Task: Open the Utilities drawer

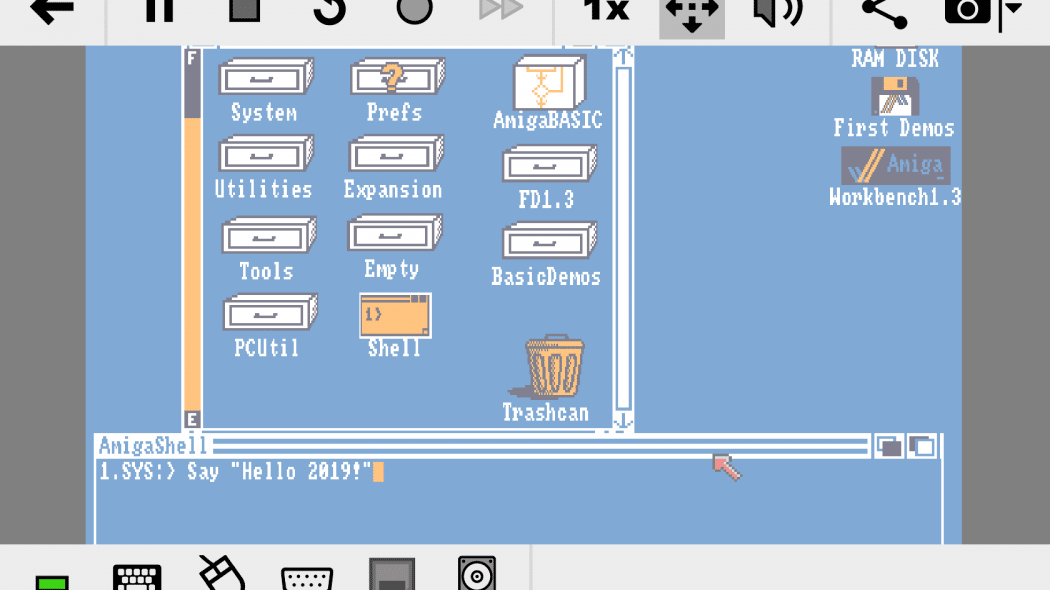Action: point(266,153)
